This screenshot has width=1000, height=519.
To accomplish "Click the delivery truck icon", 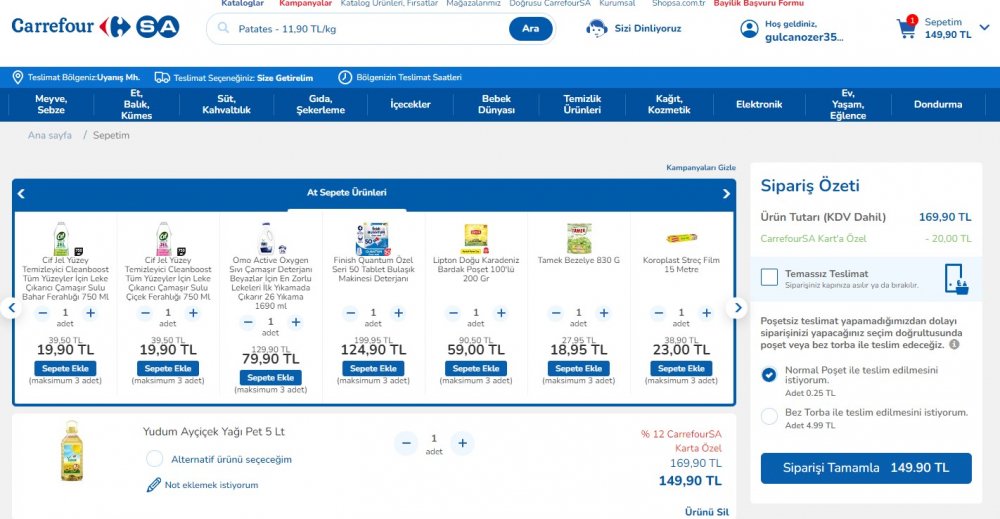I will [162, 77].
